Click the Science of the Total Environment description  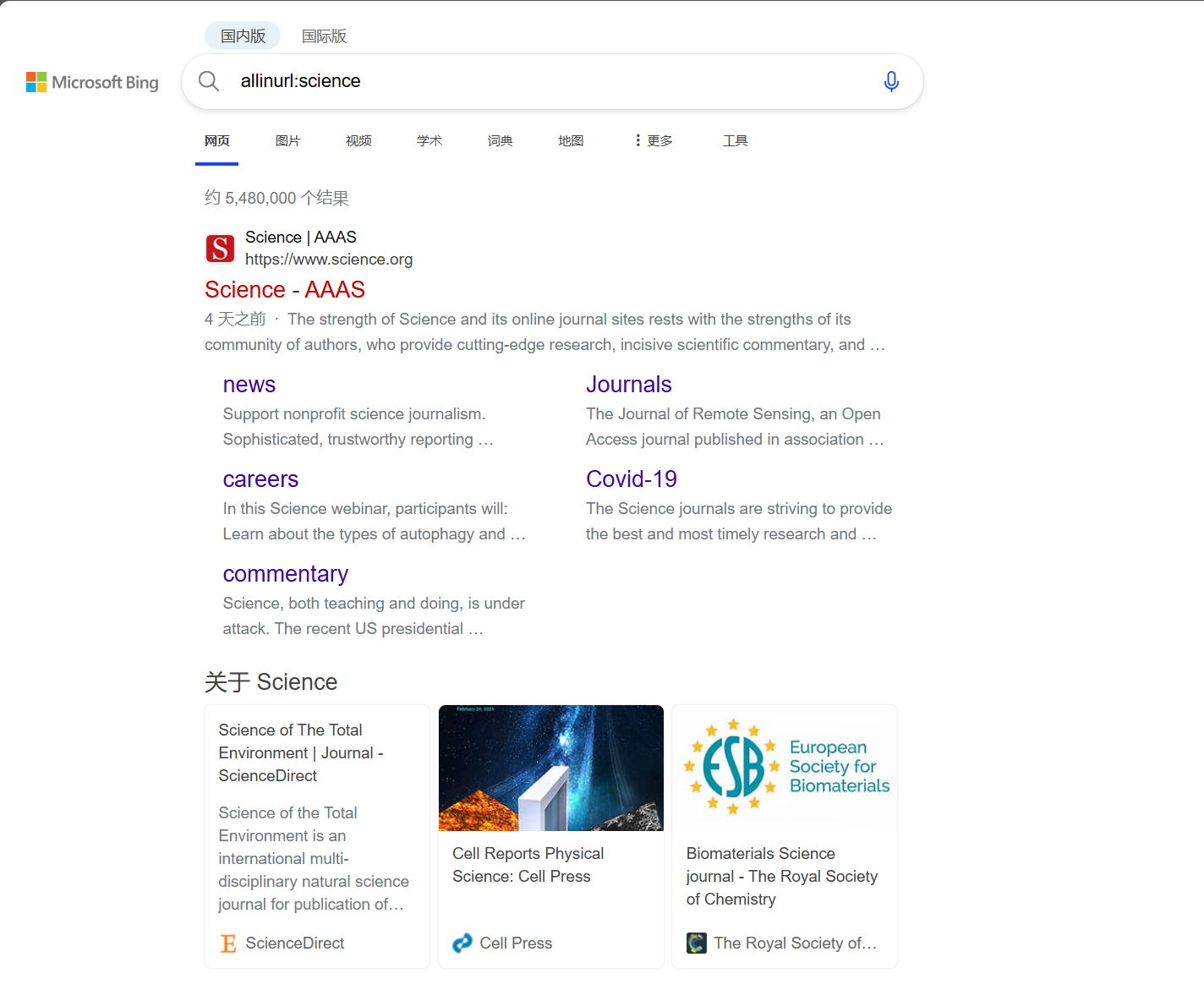point(314,858)
